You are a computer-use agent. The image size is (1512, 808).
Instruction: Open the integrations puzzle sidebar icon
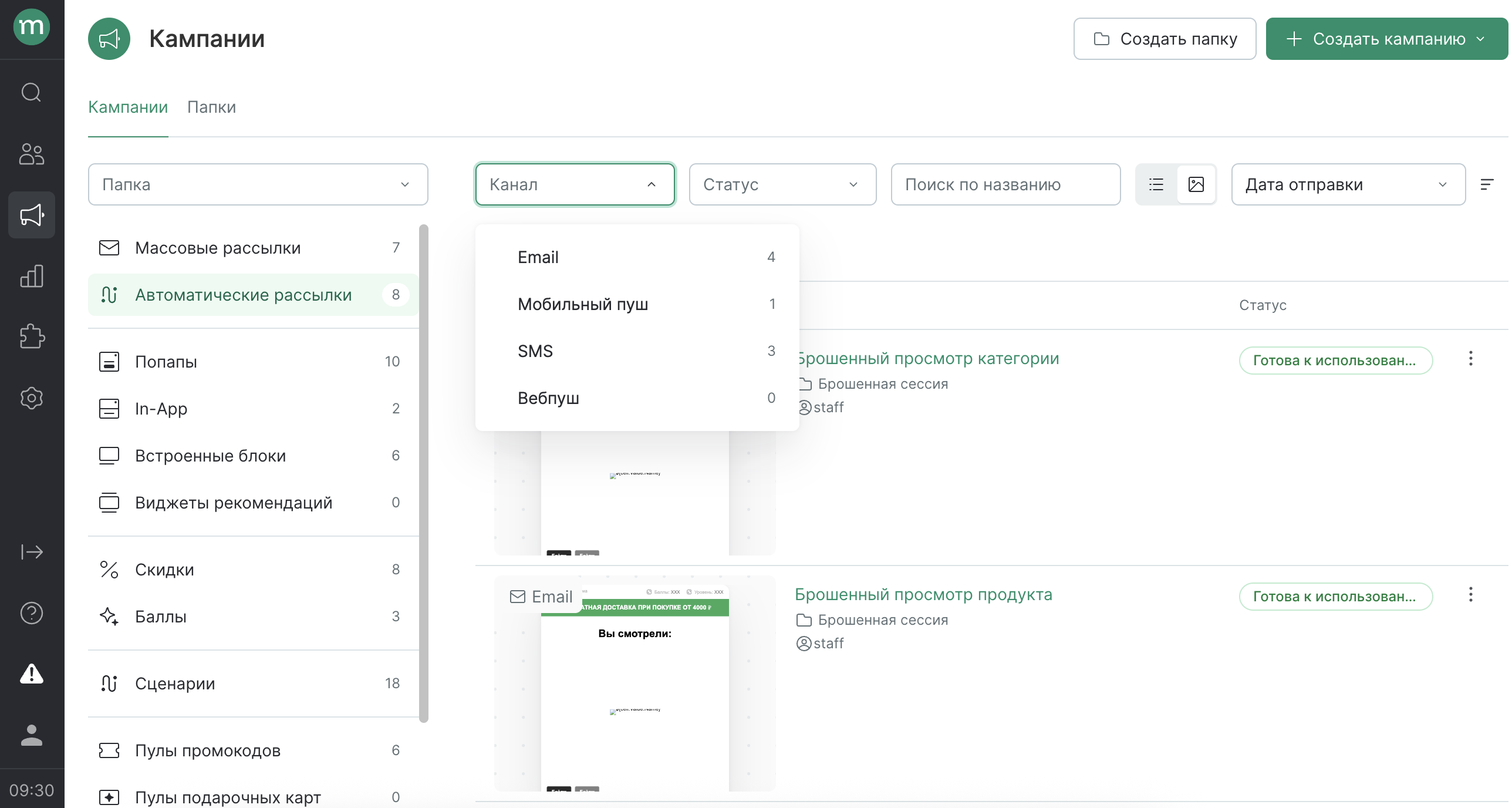[32, 337]
